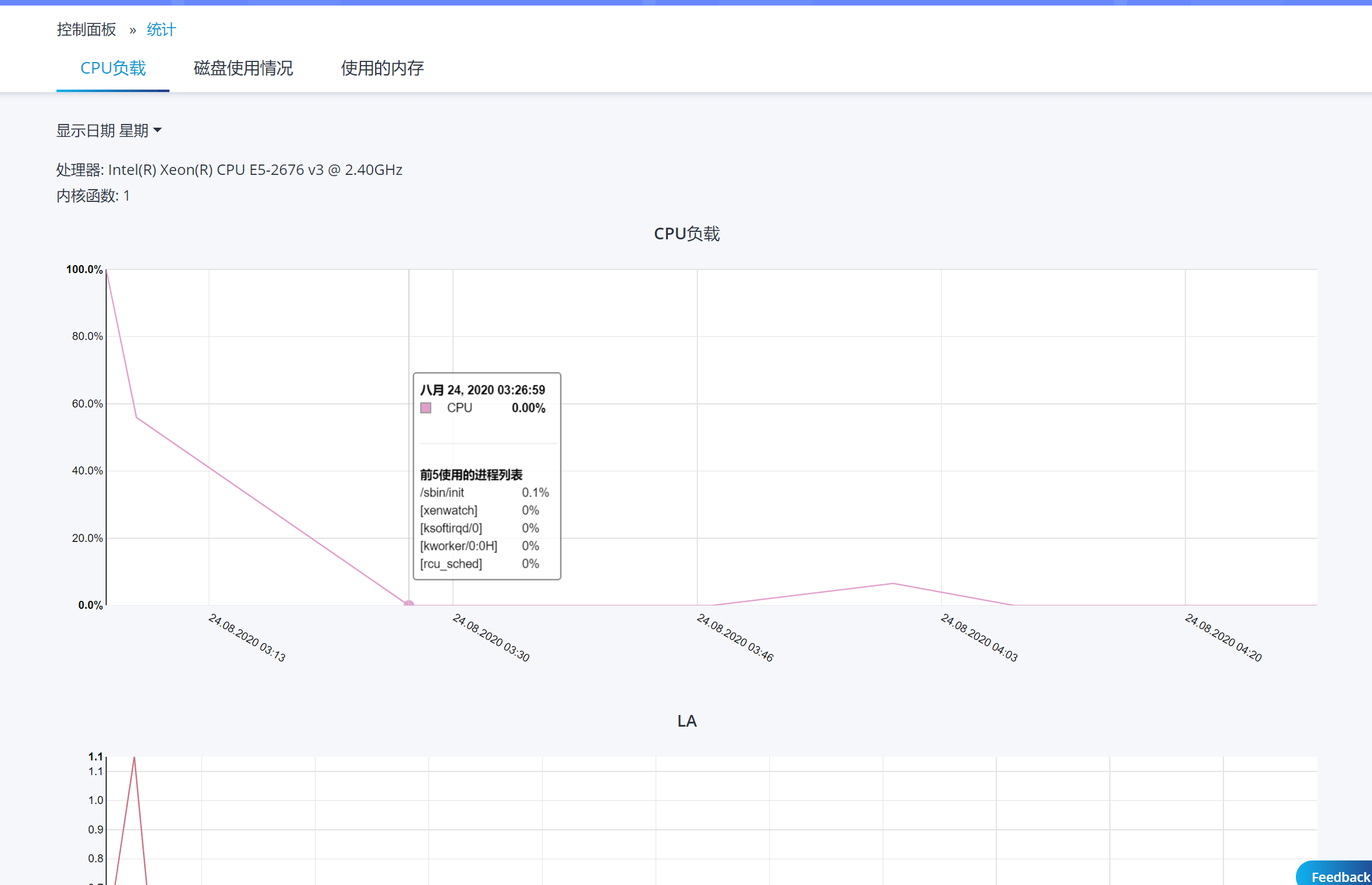
Task: Go to 控制面板 breadcrumb
Action: [x=86, y=29]
